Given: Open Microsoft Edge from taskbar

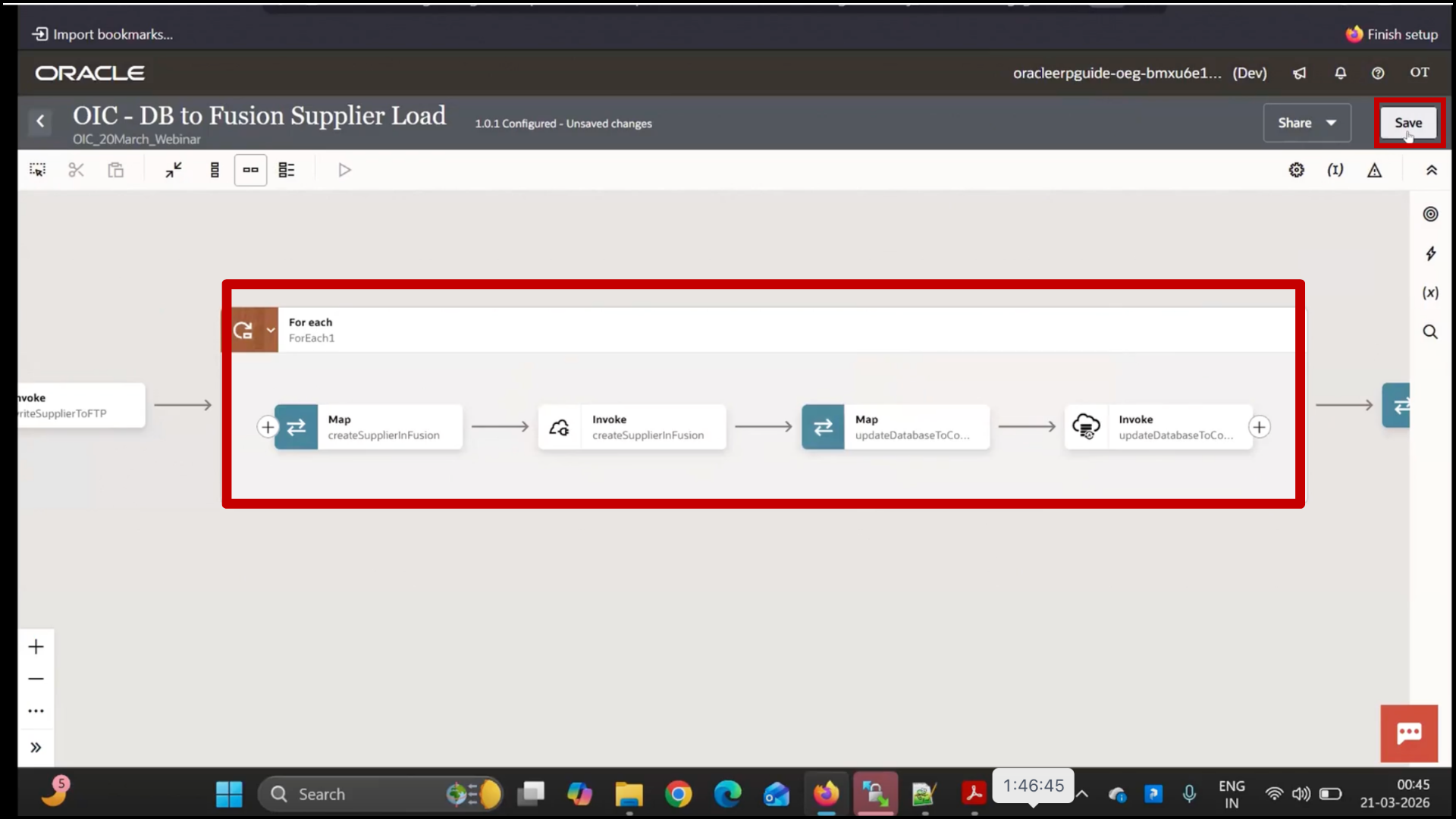Looking at the screenshot, I should pyautogui.click(x=727, y=794).
